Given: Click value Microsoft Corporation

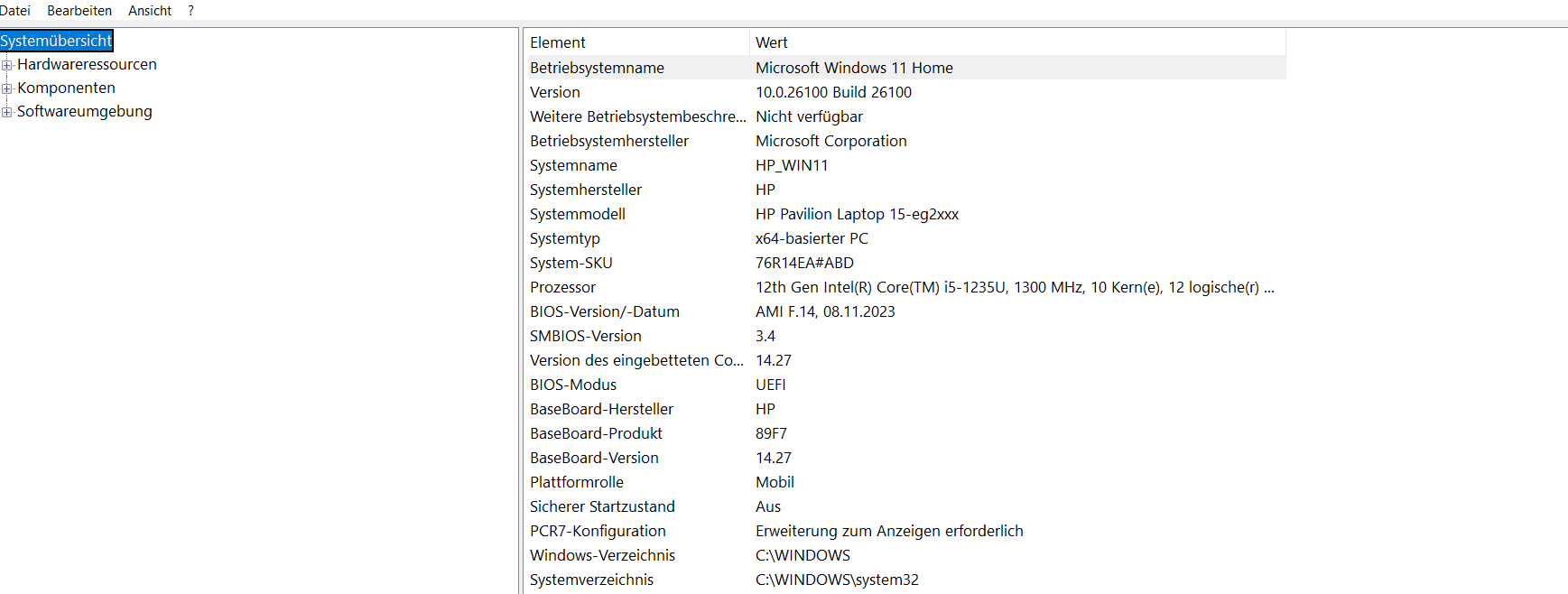Looking at the screenshot, I should click(830, 141).
